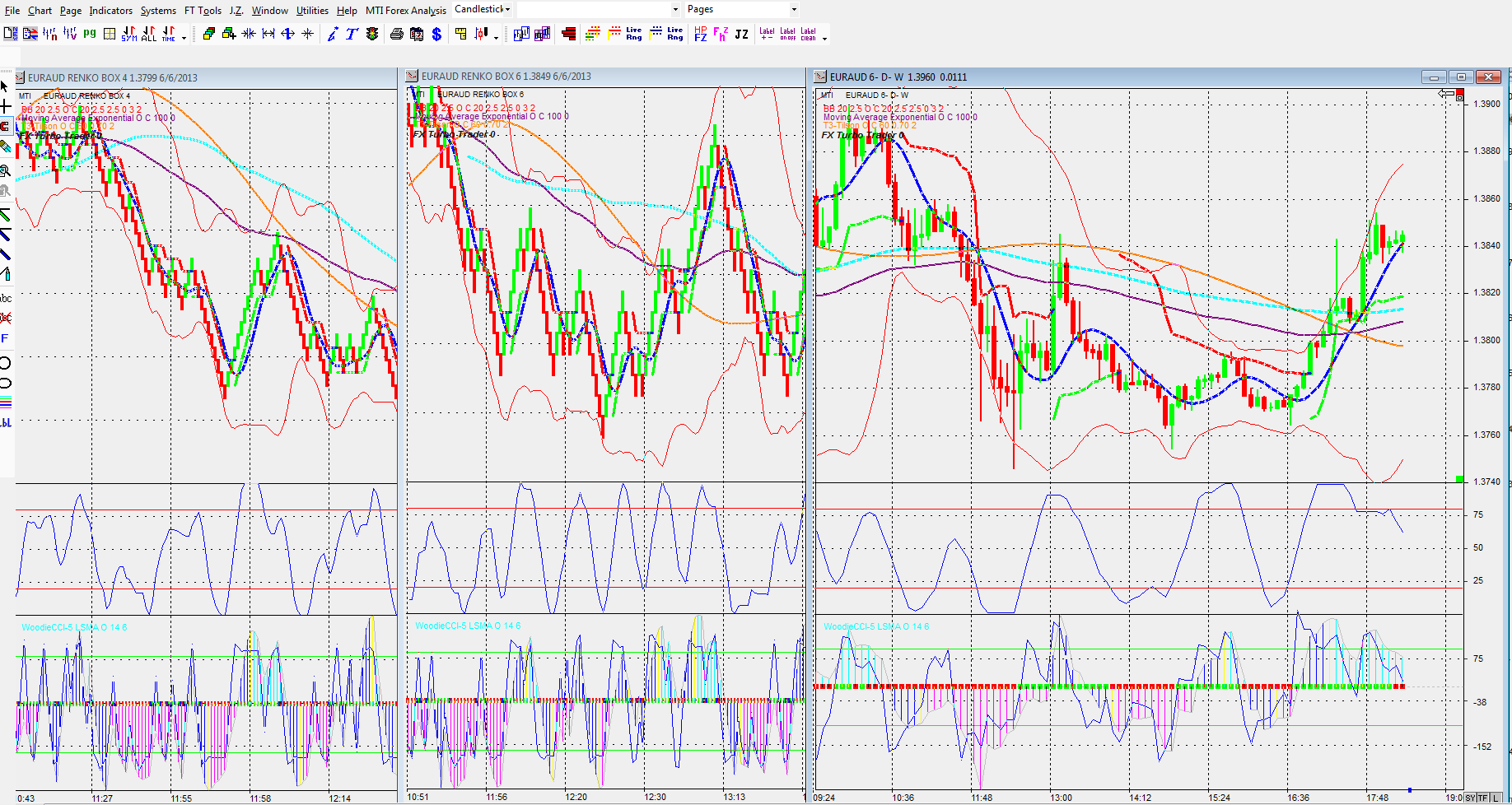1512x805 pixels.
Task: Click the TIME period toolbar icon
Action: point(169,34)
